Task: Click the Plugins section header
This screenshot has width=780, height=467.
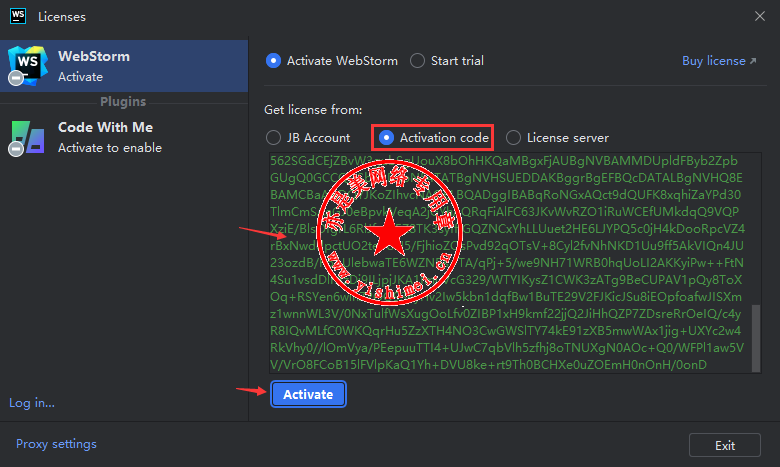Action: click(x=123, y=101)
